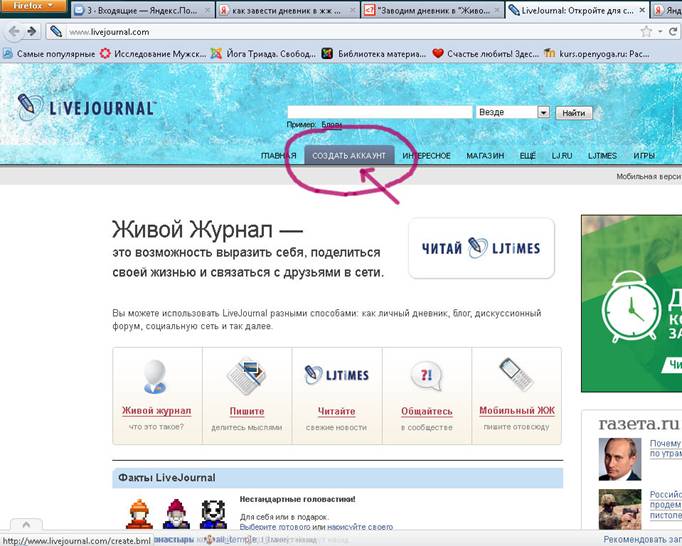Reload page using refresh icon

(x=673, y=31)
